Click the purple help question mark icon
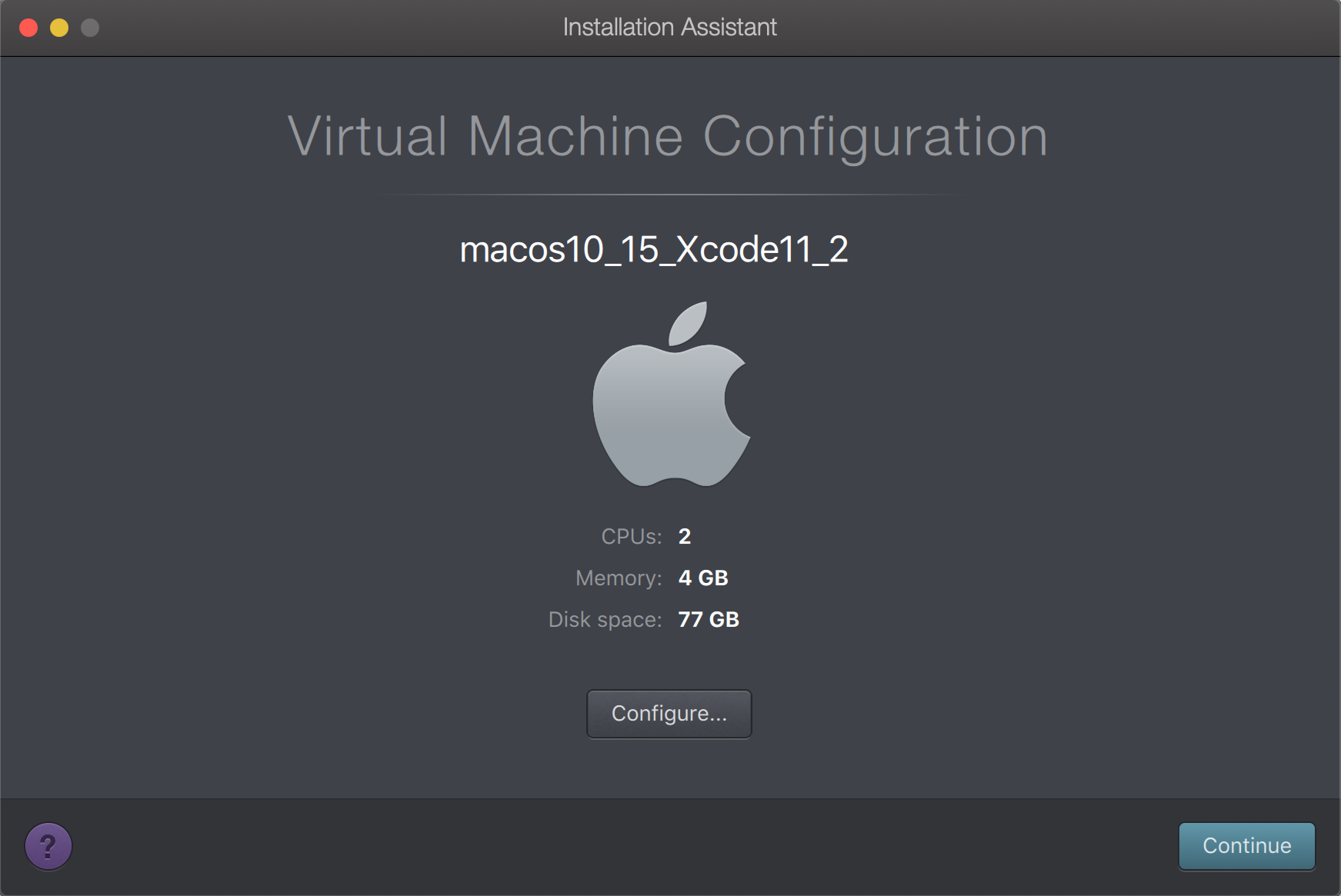 (48, 846)
